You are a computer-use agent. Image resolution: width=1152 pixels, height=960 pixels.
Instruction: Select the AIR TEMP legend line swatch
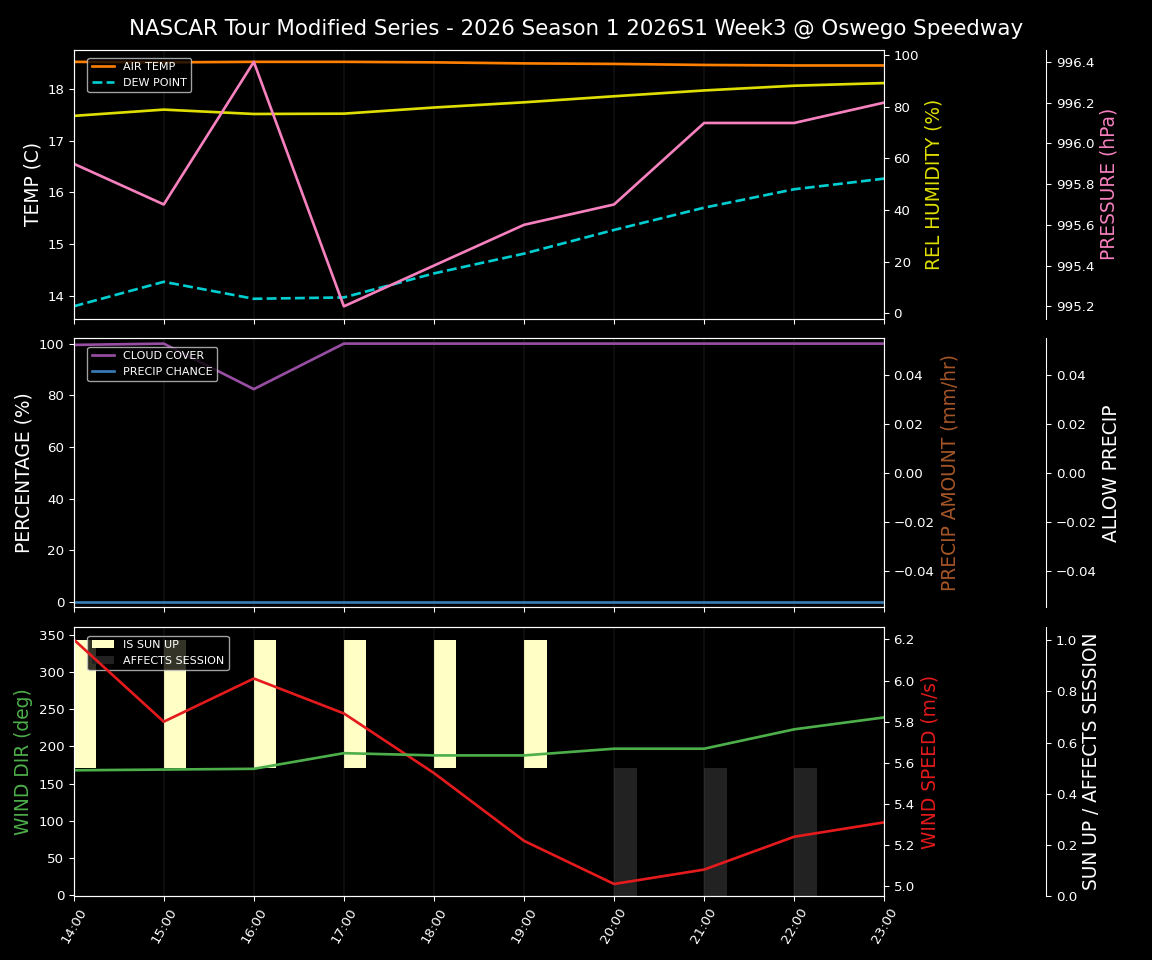coord(104,66)
